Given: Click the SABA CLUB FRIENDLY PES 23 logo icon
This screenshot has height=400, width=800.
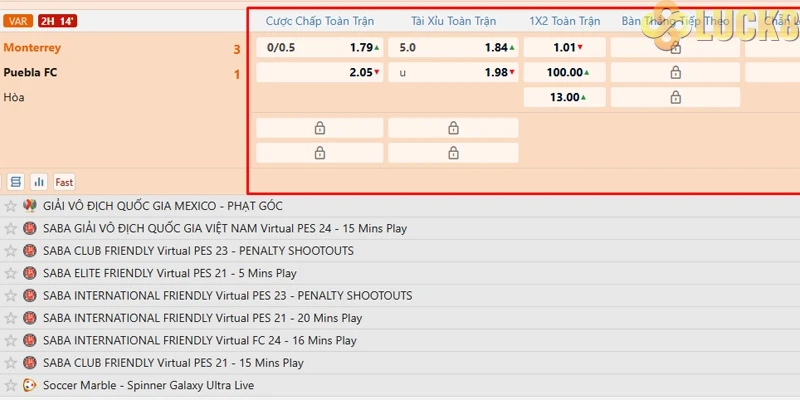Looking at the screenshot, I should pos(30,251).
